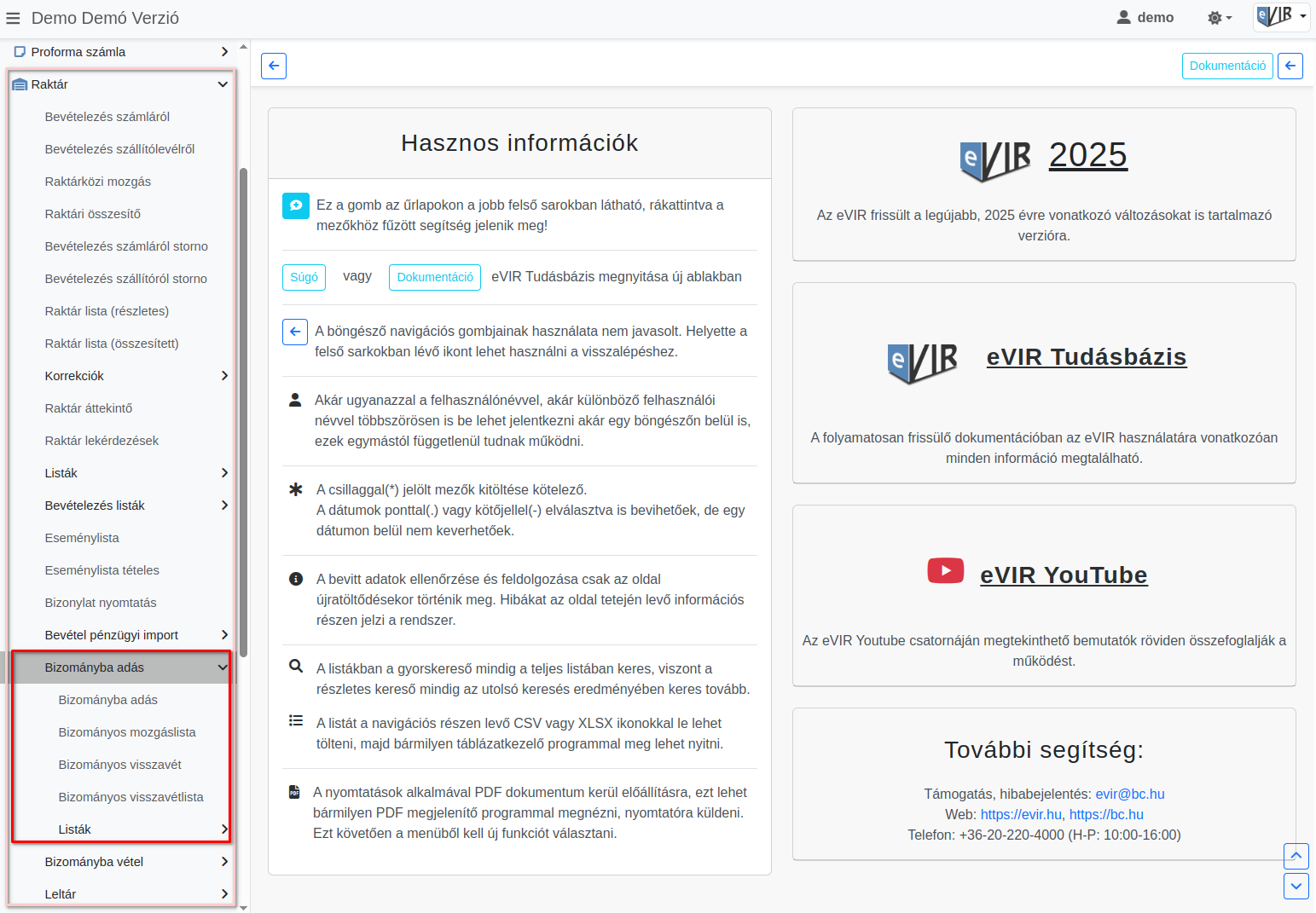The height and width of the screenshot is (913, 1316).
Task: Open the hamburger menu icon
Action: tap(13, 18)
